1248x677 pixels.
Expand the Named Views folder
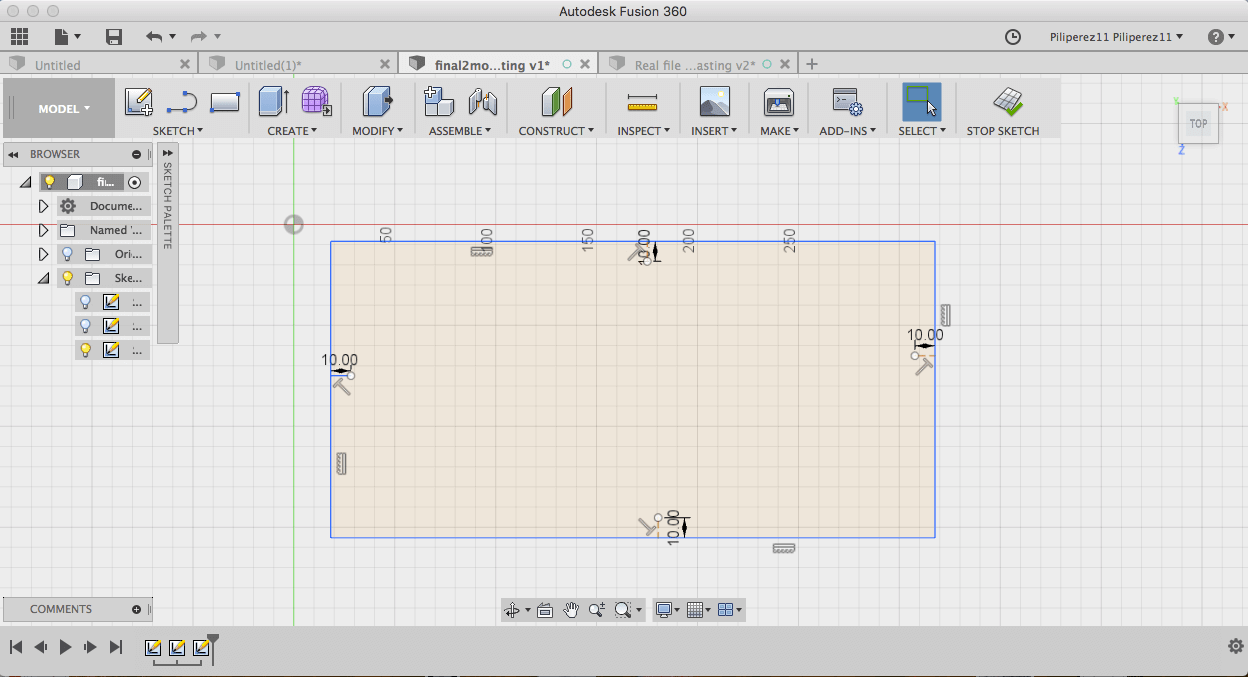pyautogui.click(x=43, y=230)
